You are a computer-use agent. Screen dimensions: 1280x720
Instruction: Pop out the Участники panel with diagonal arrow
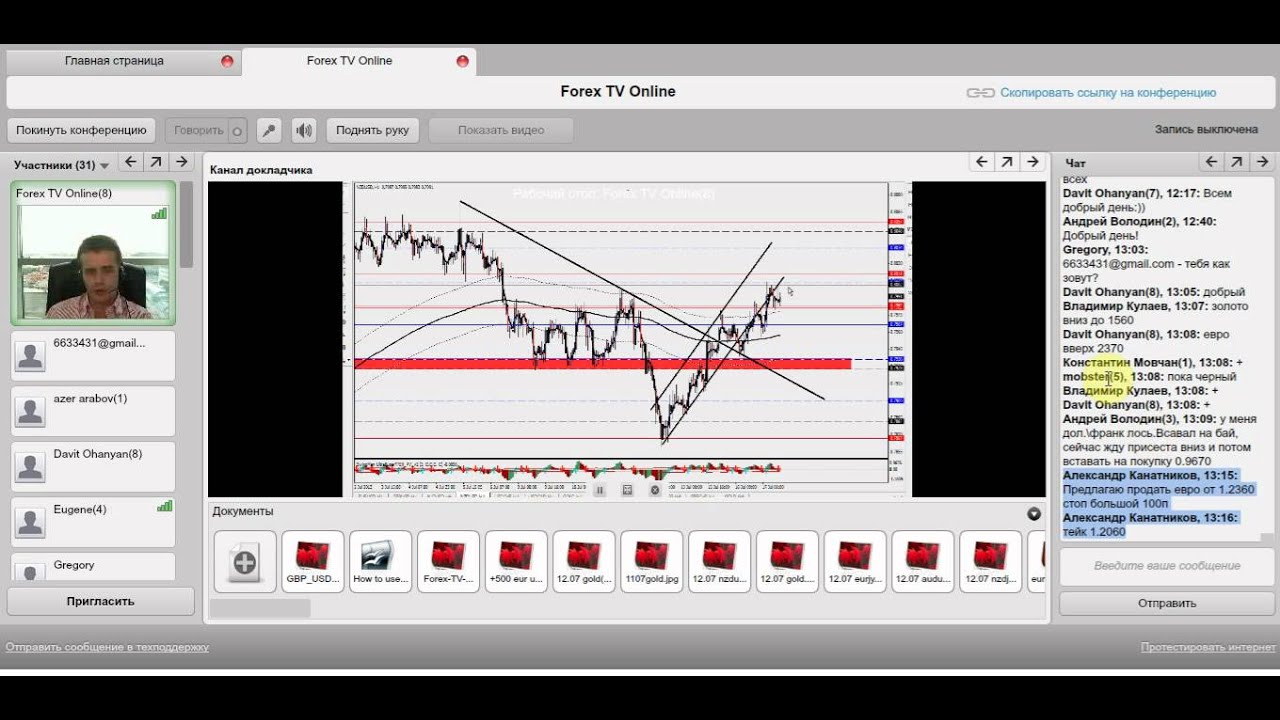(x=156, y=162)
